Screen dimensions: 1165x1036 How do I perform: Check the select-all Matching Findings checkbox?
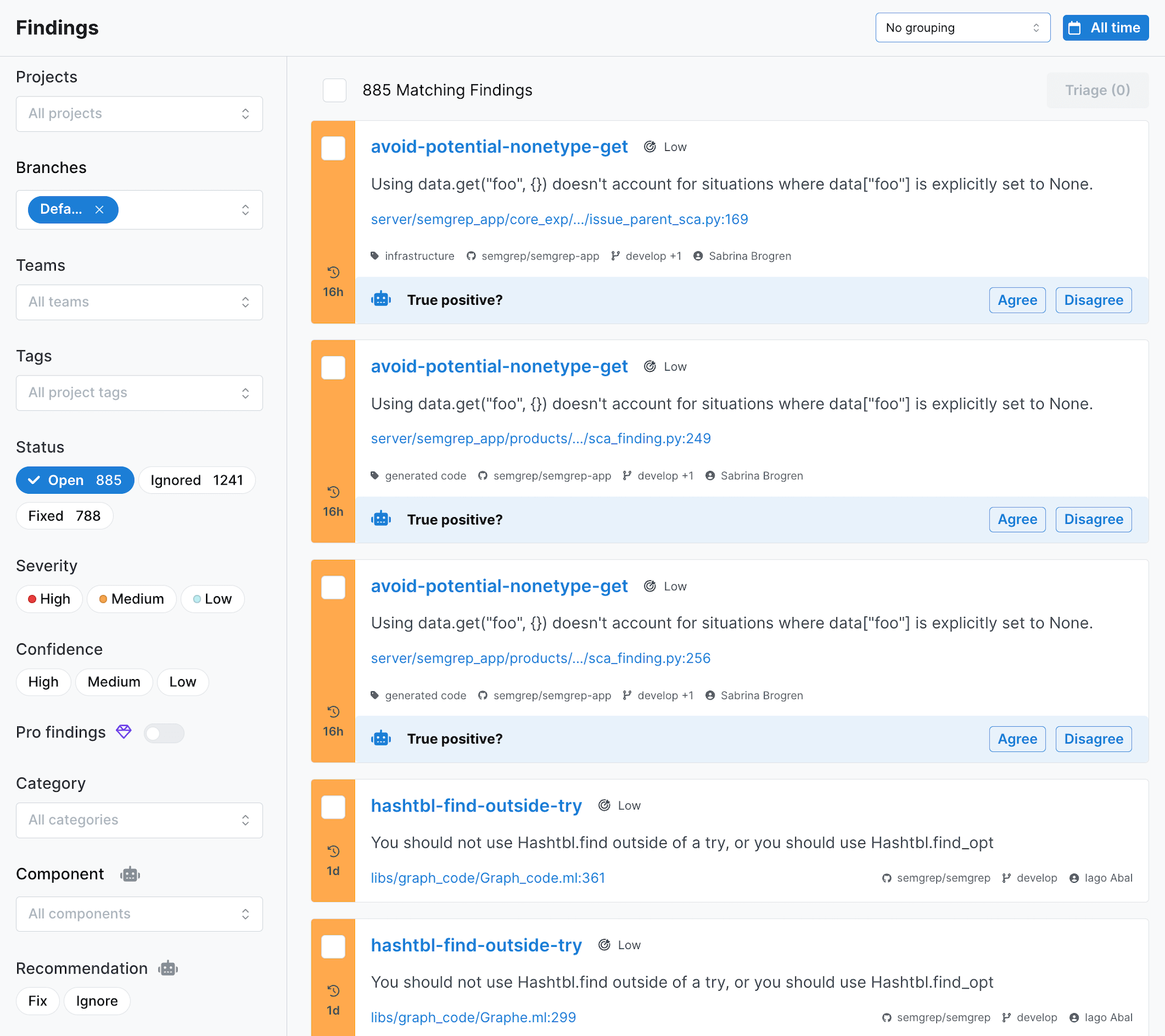(x=335, y=90)
